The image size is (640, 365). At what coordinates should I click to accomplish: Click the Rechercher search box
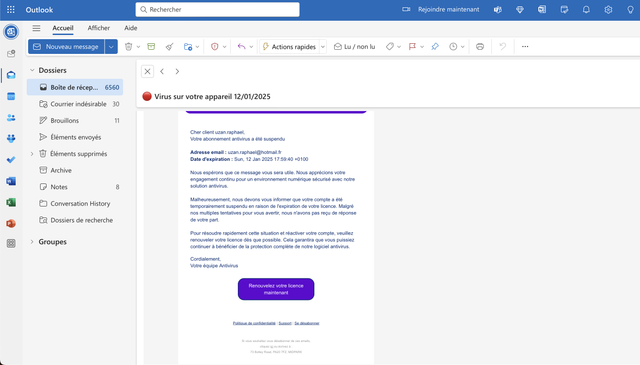(217, 9)
